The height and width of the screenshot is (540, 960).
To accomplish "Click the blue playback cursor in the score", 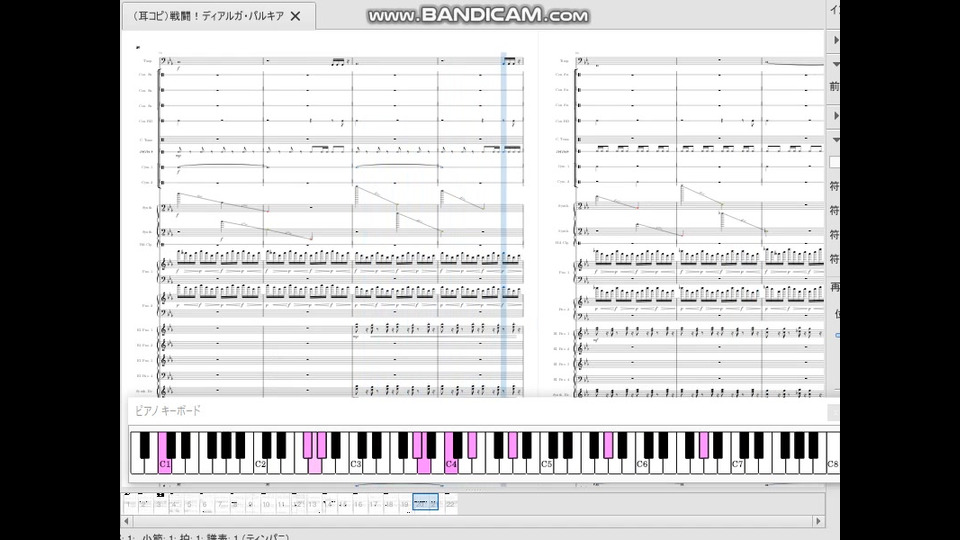I will (x=504, y=227).
